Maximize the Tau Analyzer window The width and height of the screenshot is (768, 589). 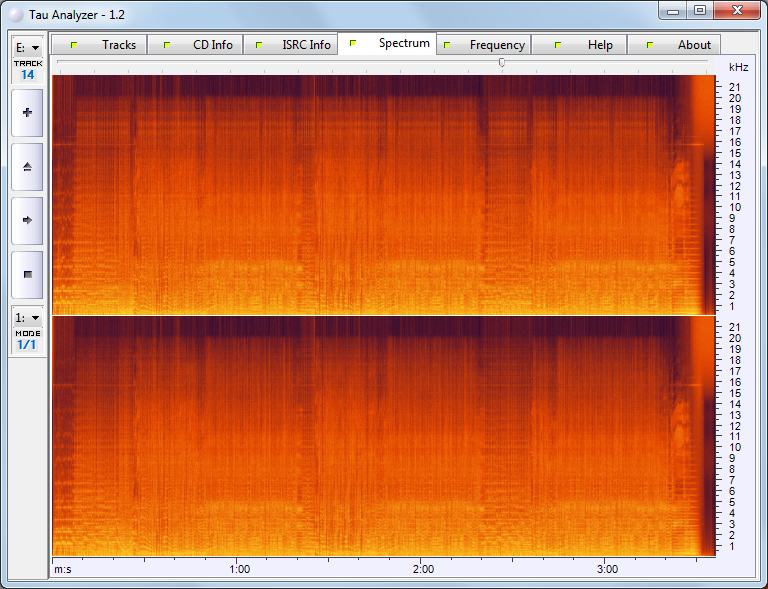tap(700, 10)
